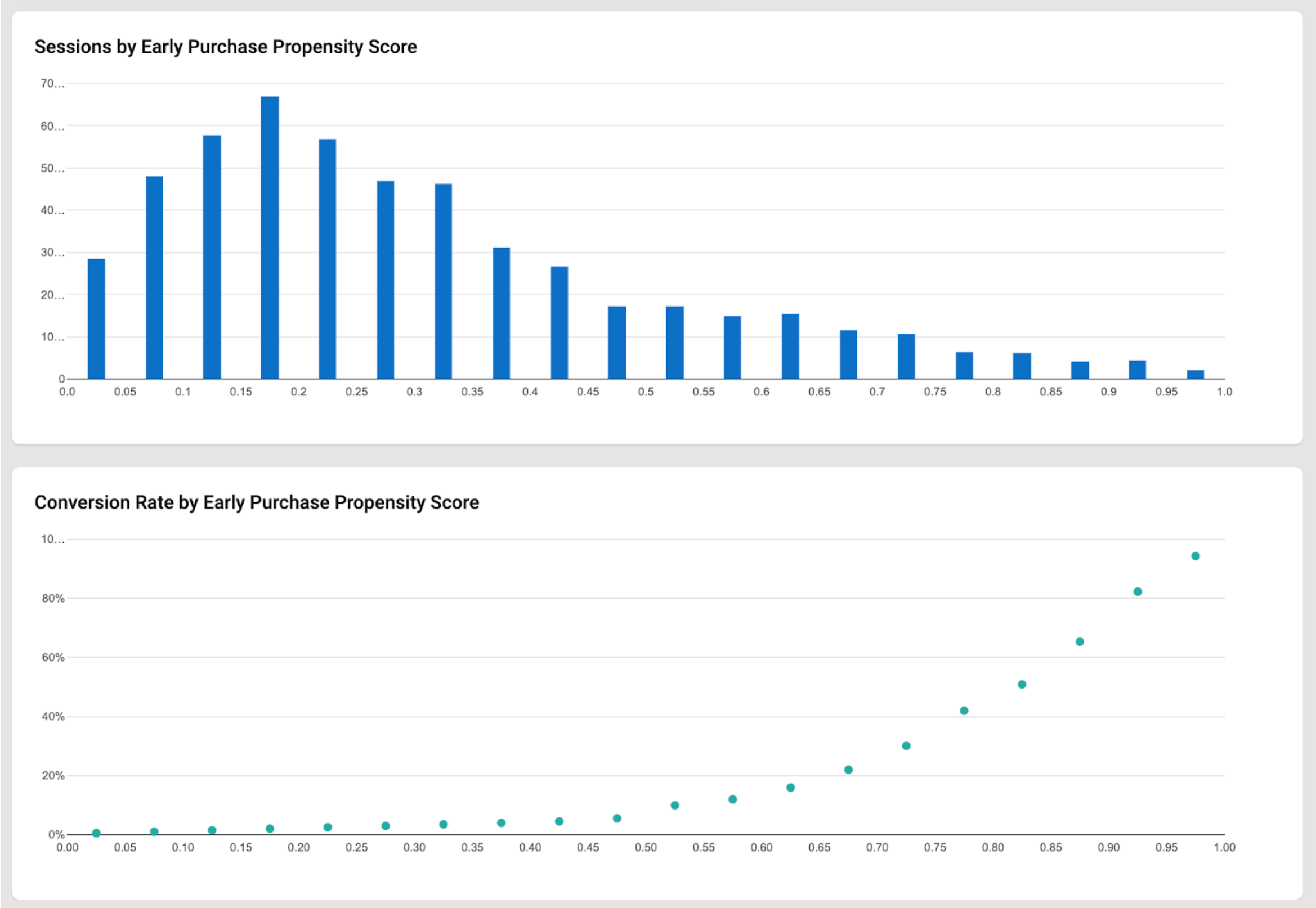1316x908 pixels.
Task: Click the conversion dot between 0.50 and 0.55
Action: click(675, 805)
